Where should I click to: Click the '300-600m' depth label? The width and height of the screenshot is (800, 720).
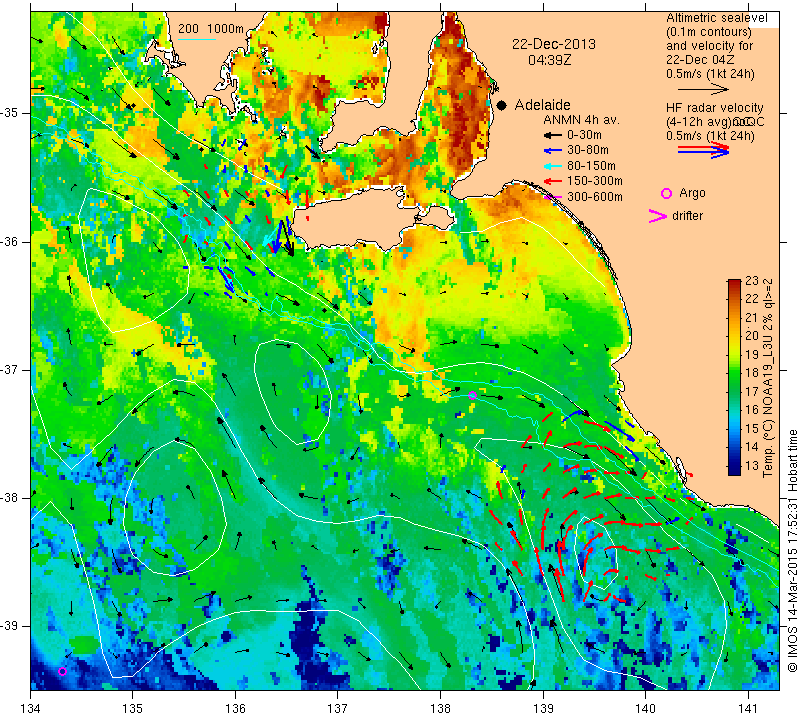594,196
